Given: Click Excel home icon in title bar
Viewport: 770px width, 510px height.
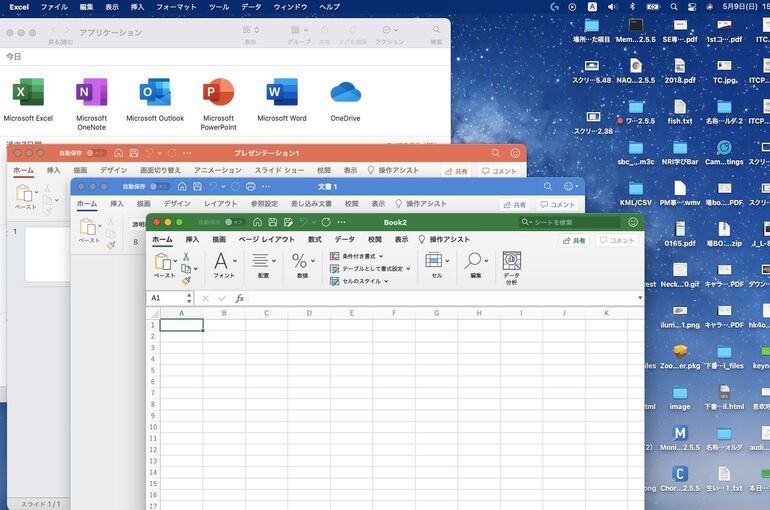Looking at the screenshot, I should [x=257, y=222].
